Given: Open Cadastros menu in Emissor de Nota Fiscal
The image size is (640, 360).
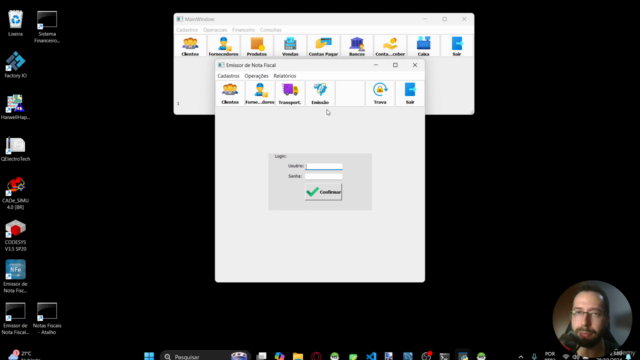Looking at the screenshot, I should (x=228, y=76).
